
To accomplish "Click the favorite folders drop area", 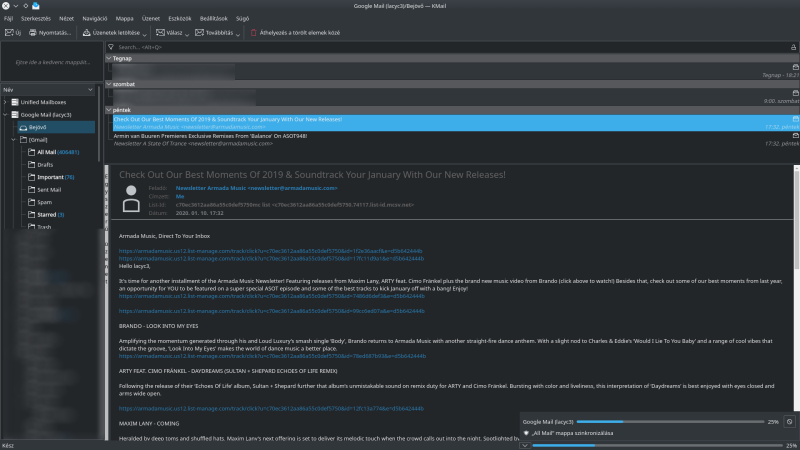I will point(52,62).
